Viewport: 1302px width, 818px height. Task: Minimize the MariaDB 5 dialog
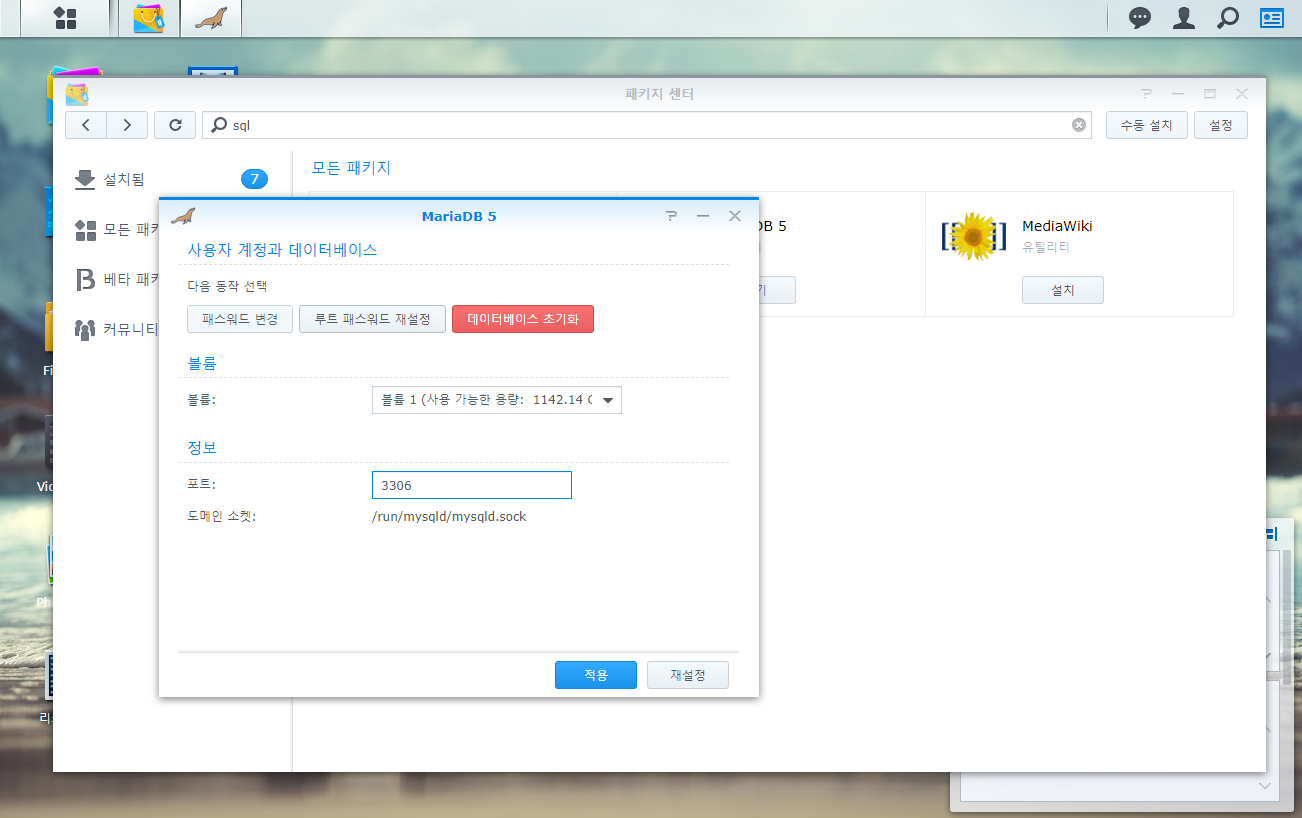point(703,216)
